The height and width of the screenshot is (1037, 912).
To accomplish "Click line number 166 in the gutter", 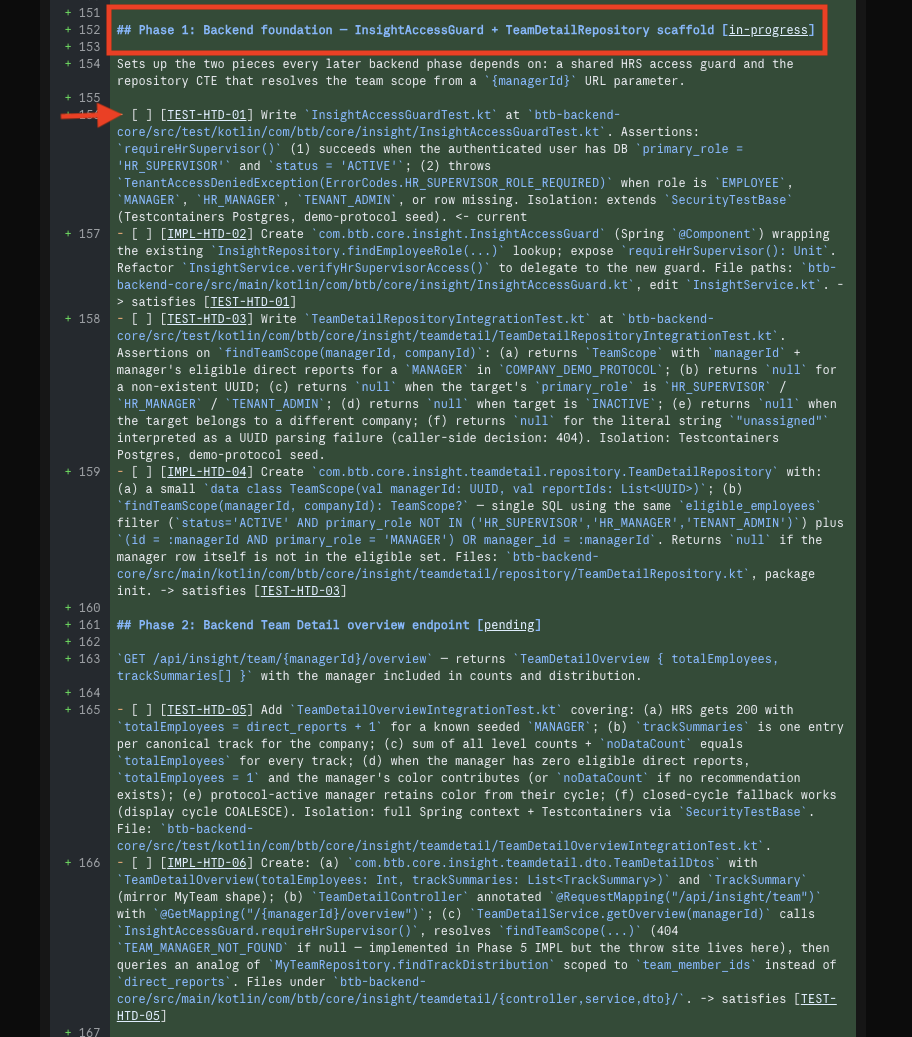I will pyautogui.click(x=89, y=863).
